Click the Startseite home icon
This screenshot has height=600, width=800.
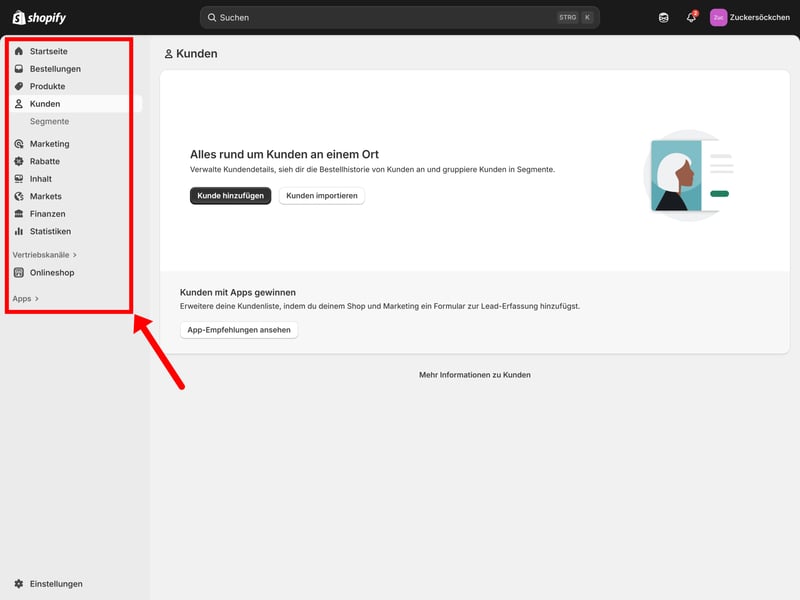[x=19, y=51]
